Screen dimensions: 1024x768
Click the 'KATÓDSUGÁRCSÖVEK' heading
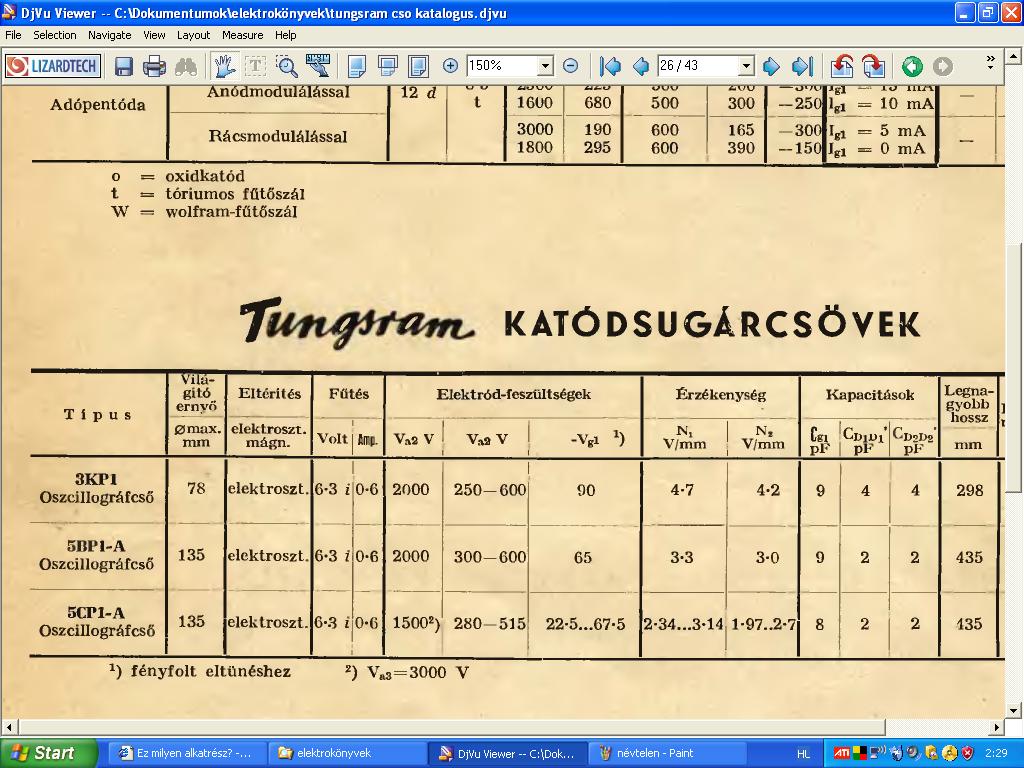coord(713,324)
